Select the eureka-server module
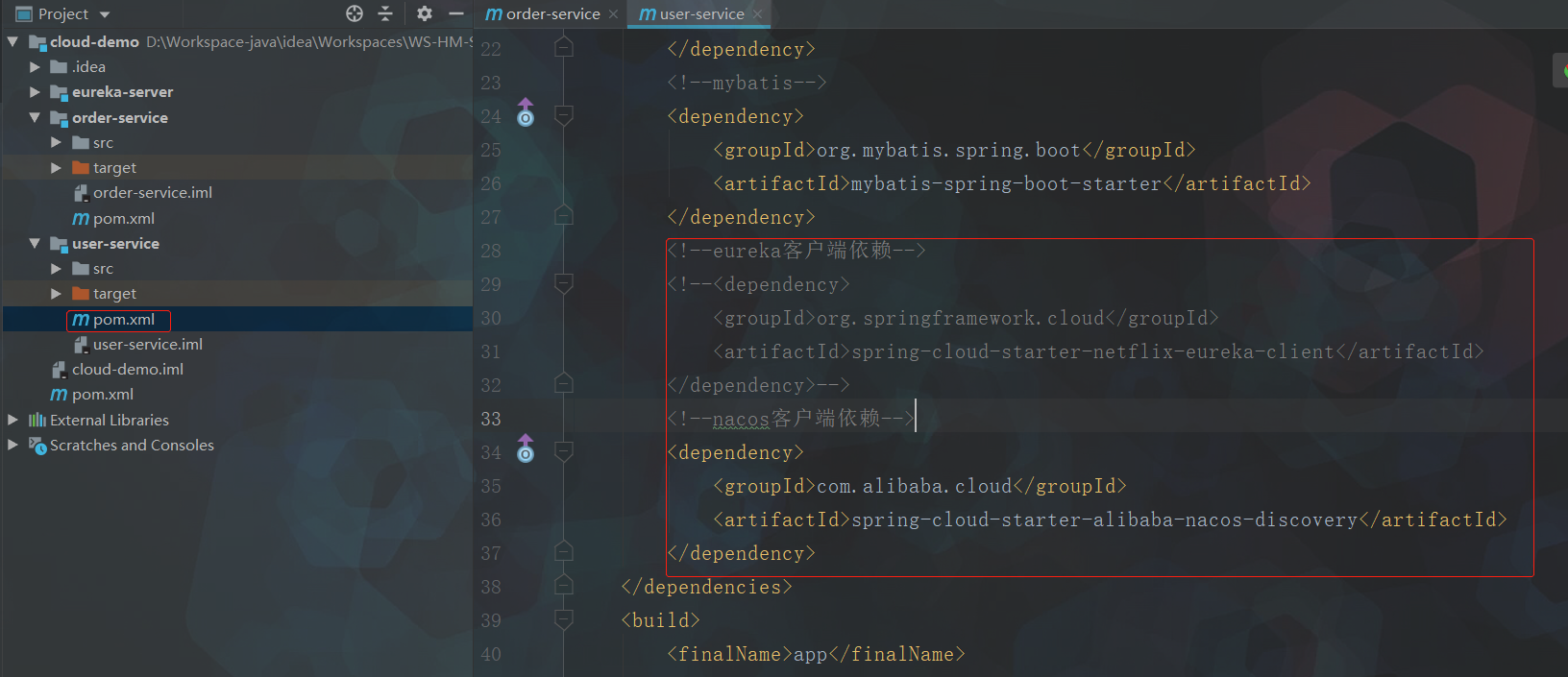Image resolution: width=1568 pixels, height=677 pixels. click(x=122, y=92)
